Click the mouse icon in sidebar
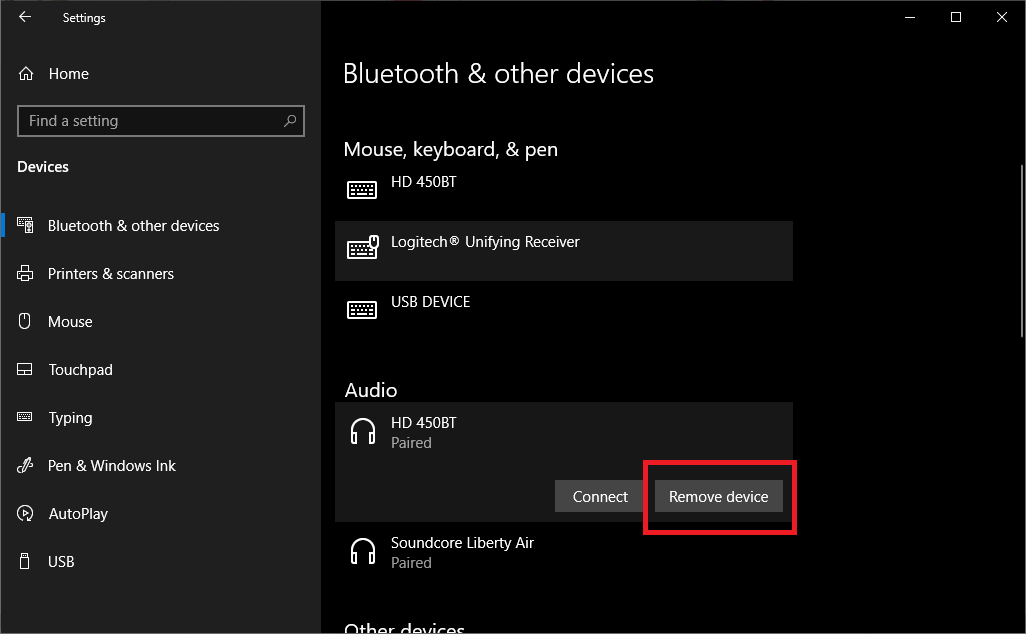This screenshot has width=1026, height=634. 25,321
